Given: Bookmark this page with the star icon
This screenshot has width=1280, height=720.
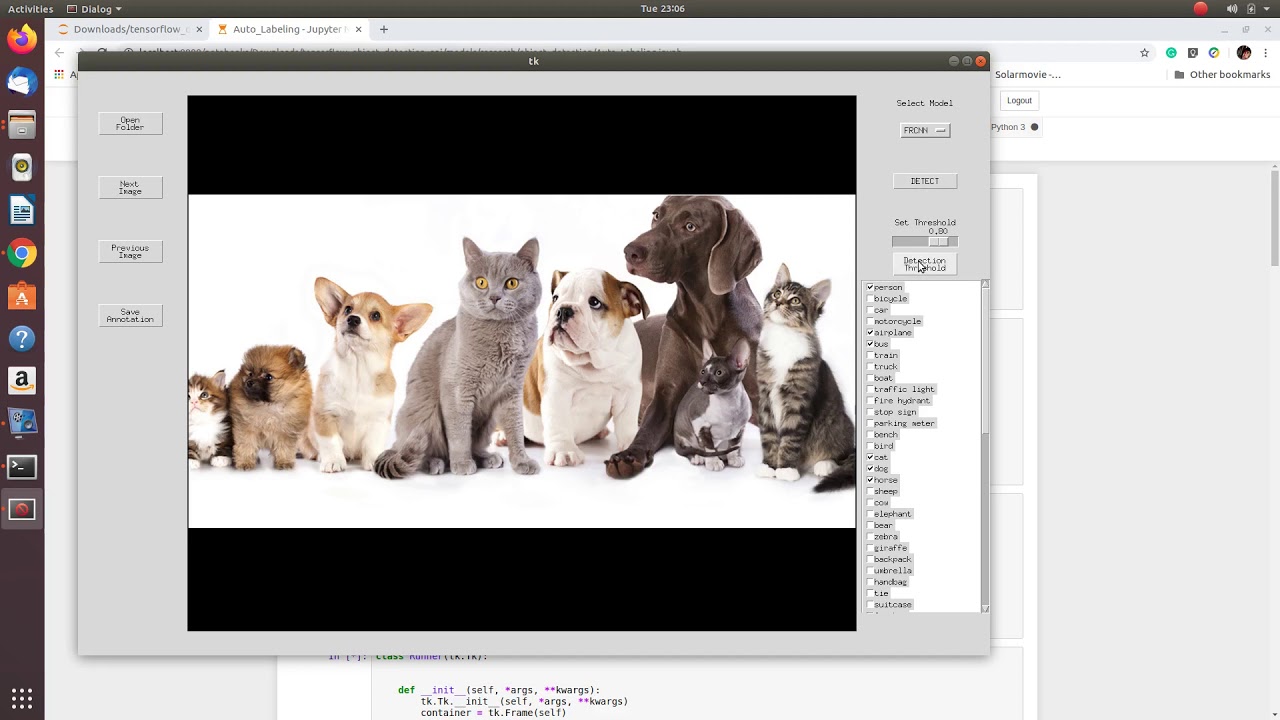Looking at the screenshot, I should click(x=1145, y=53).
